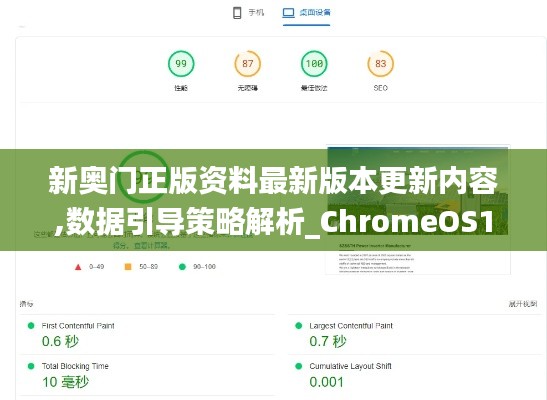The width and height of the screenshot is (547, 400).
Task: Click the performance label under 99
Action: tap(181, 88)
